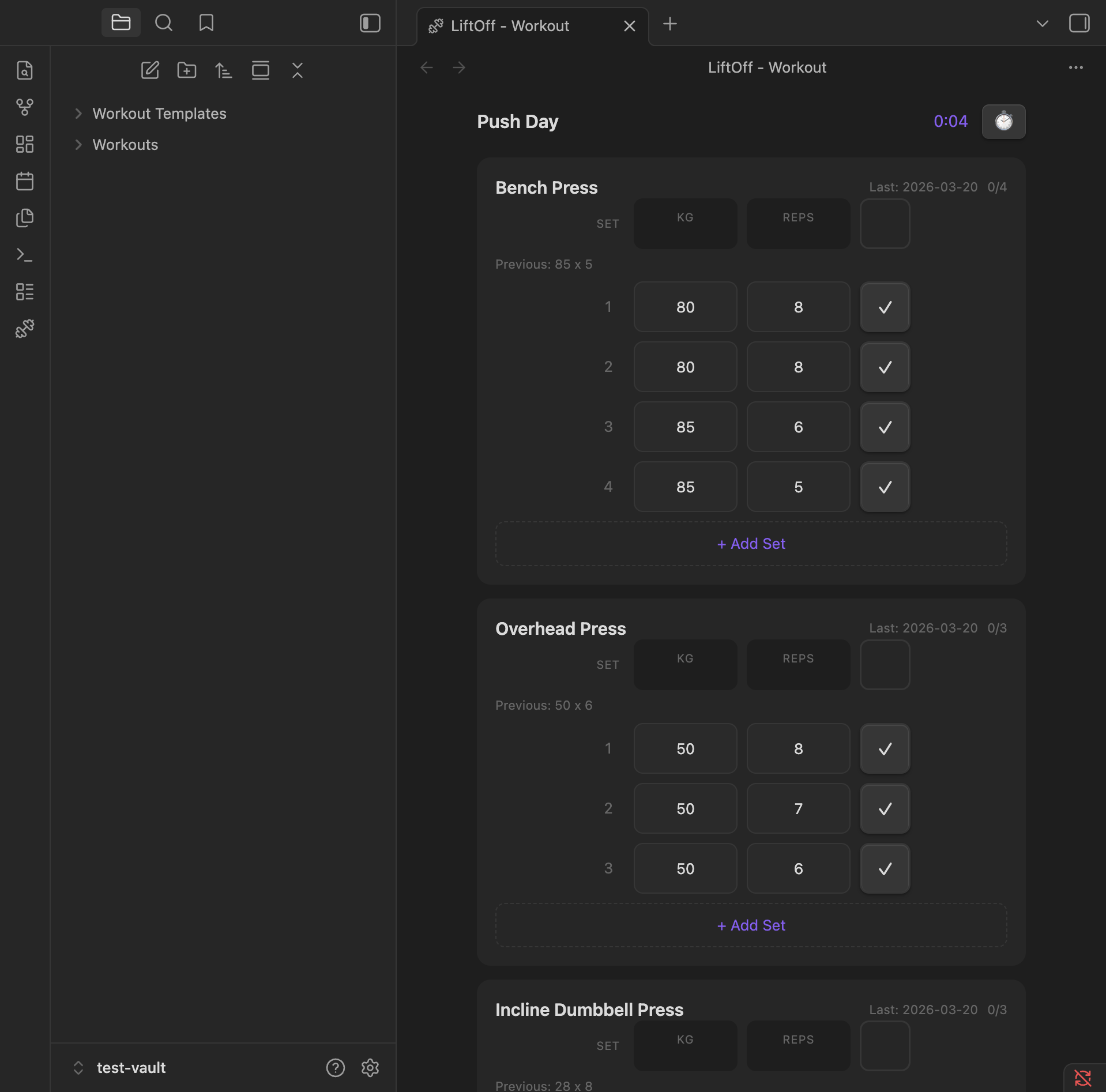Click the sync status icon in the corner
The width and height of the screenshot is (1106, 1092).
[1083, 1078]
